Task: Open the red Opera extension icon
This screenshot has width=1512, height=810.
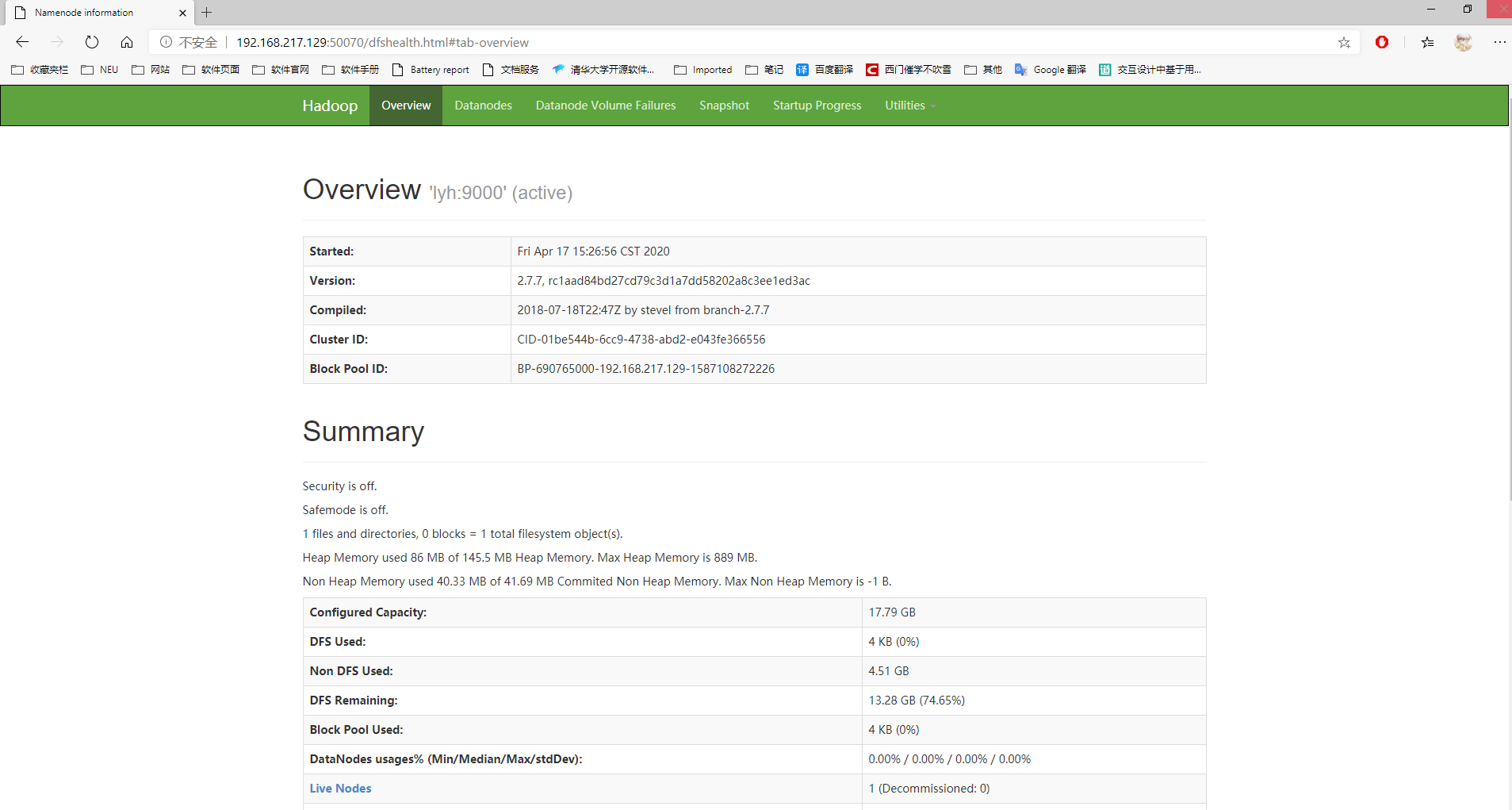Action: [1382, 42]
